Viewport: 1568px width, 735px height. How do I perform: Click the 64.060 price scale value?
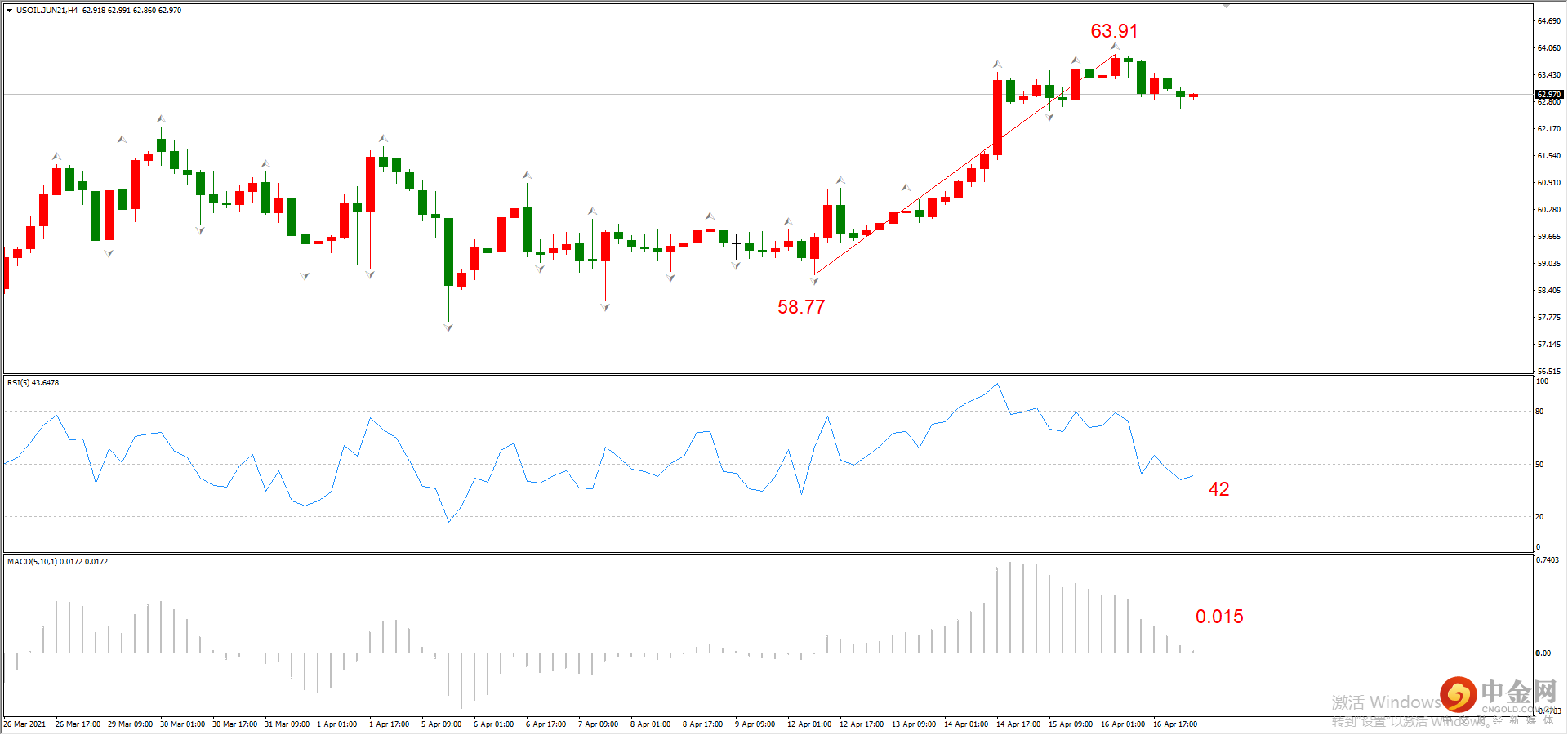tap(1549, 48)
